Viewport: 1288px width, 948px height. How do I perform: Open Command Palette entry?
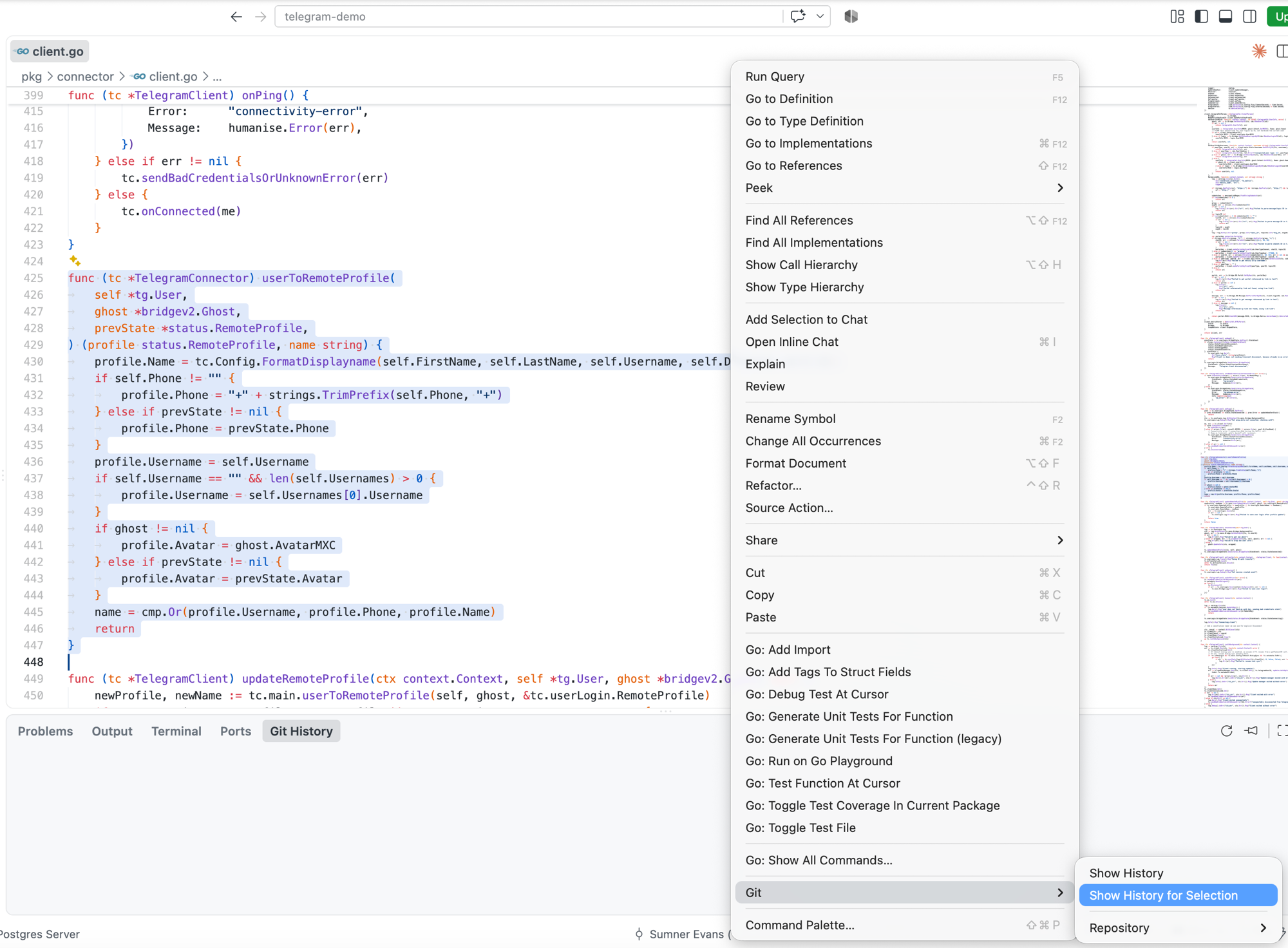point(904,925)
